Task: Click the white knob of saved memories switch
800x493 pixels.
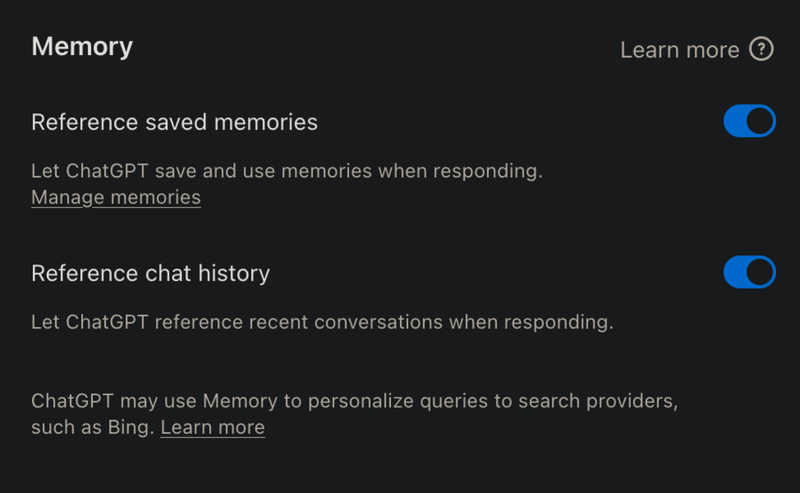Action: (761, 122)
